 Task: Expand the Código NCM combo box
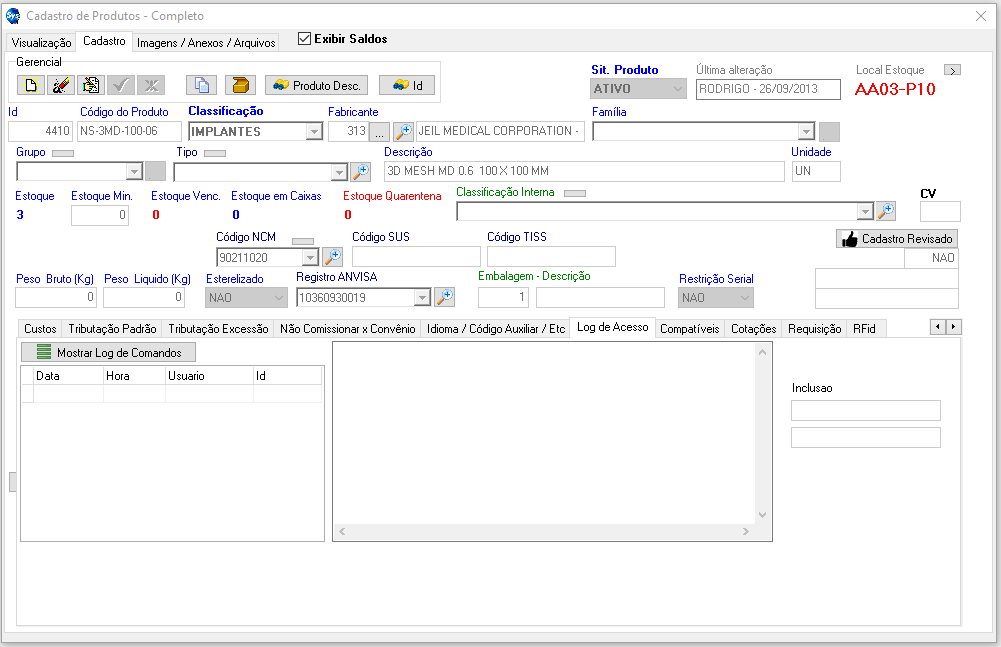click(310, 257)
